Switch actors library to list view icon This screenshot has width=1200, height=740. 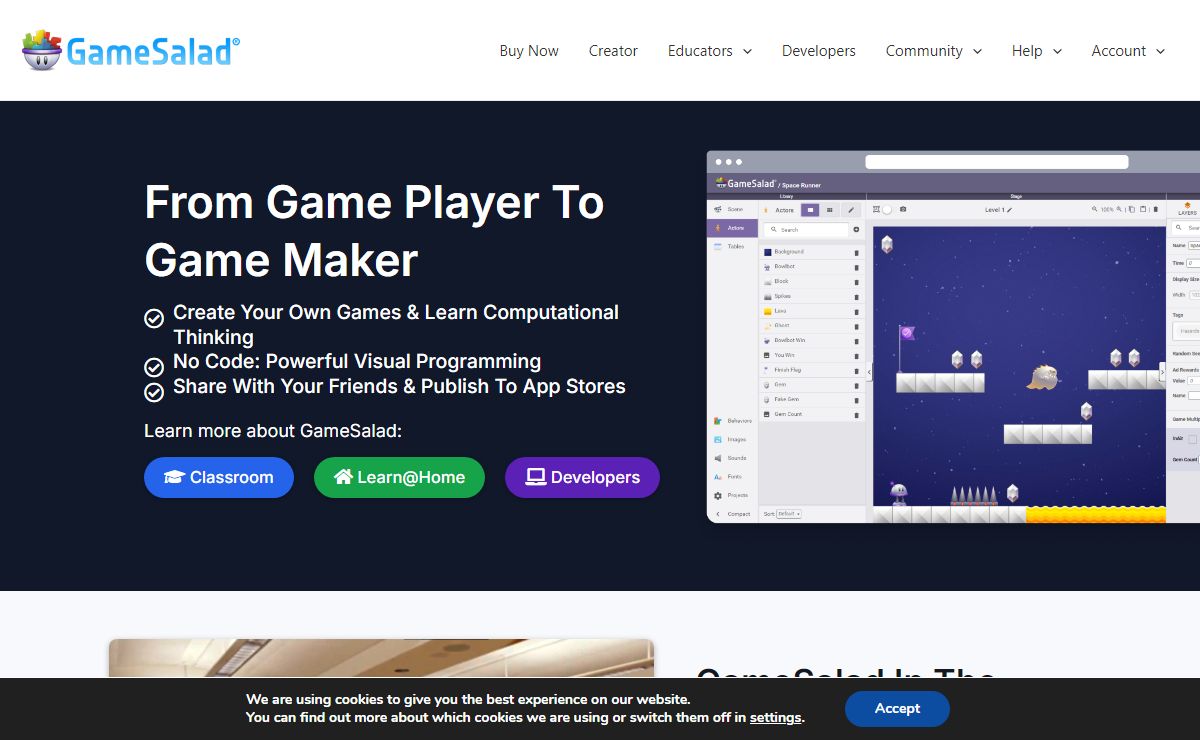pos(809,210)
